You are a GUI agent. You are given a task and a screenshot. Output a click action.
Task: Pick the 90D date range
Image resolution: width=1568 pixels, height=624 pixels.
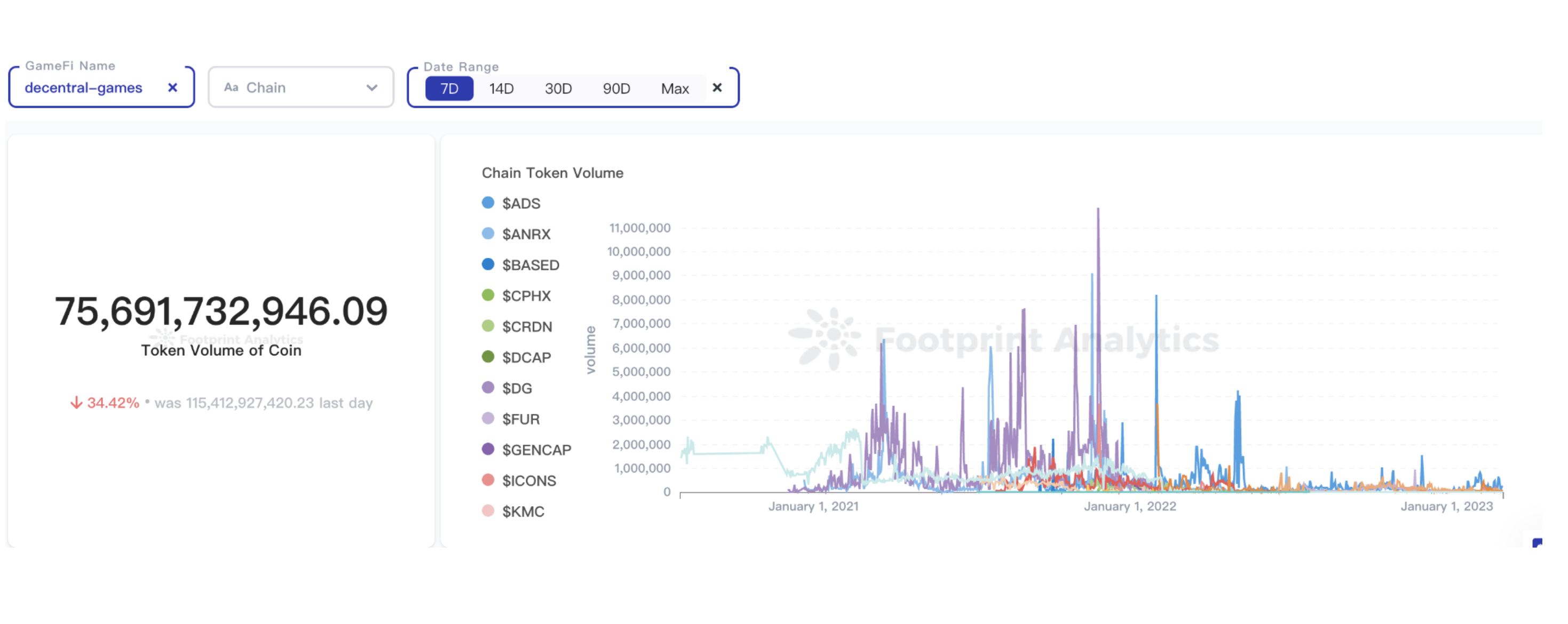(x=616, y=89)
